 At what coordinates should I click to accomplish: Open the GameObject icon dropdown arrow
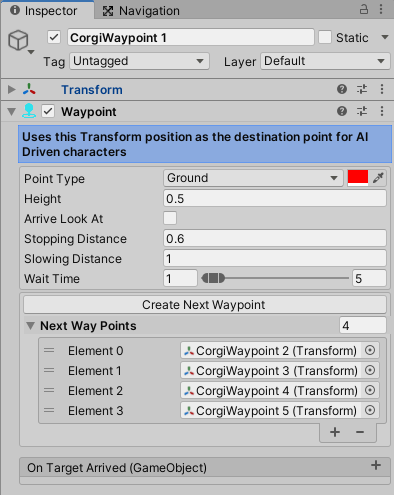[x=31, y=52]
